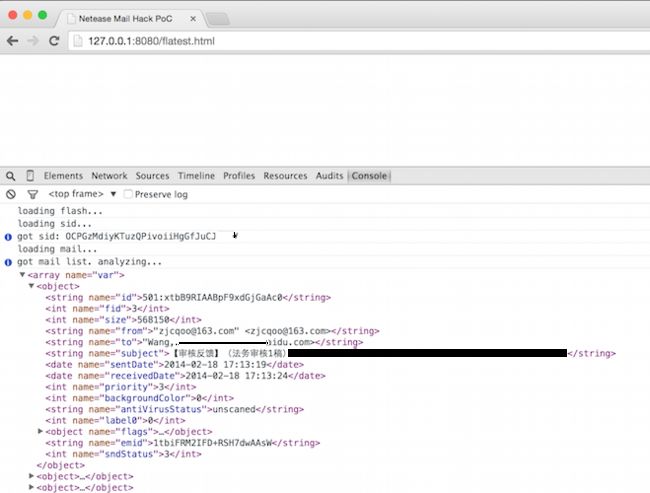Screen dimensions: 650x493
Task: Click the 'loading flash...' console message
Action: (60, 211)
